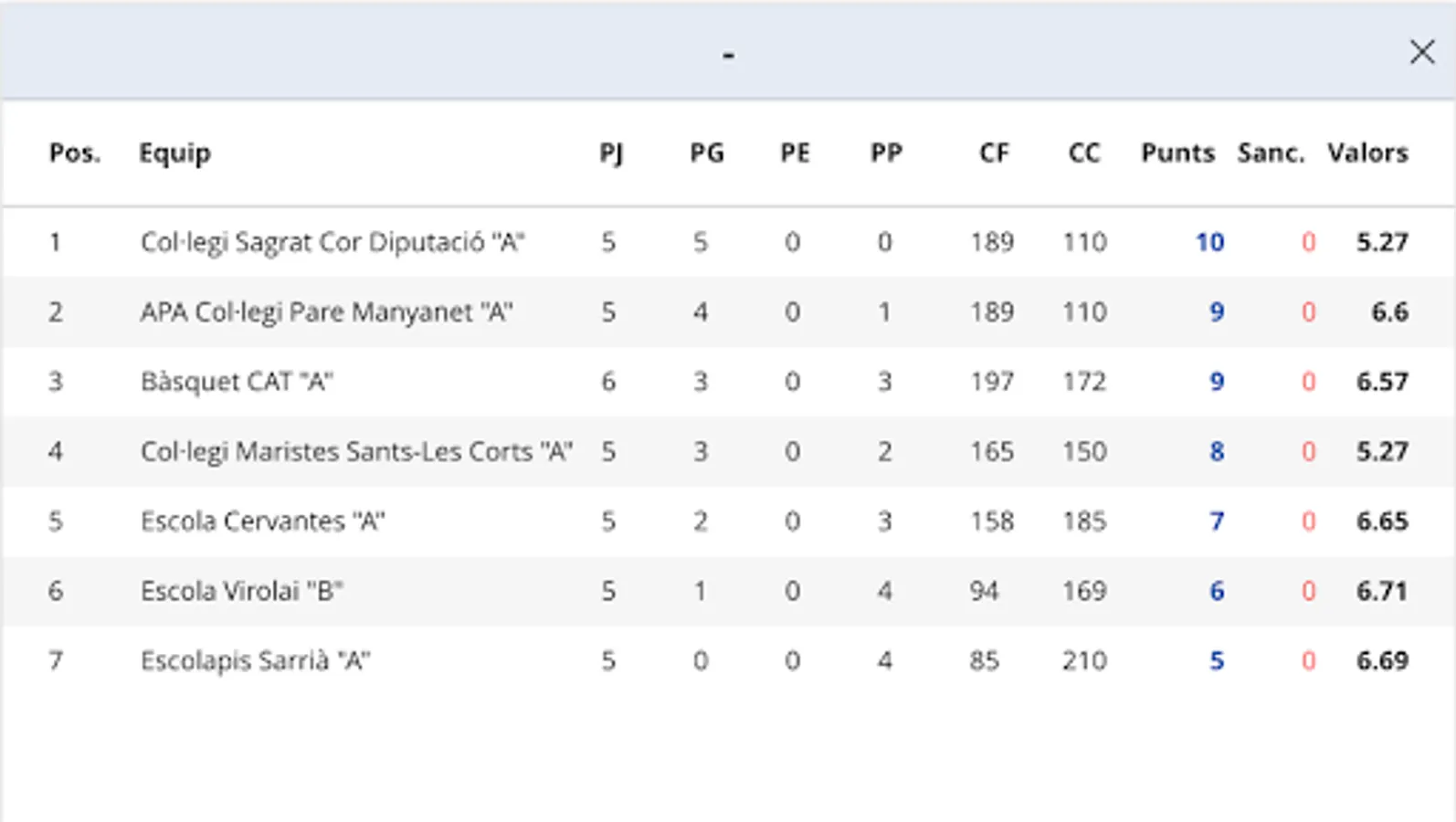Click the PJ column header
Screen dimensions: 1456x822
[611, 153]
